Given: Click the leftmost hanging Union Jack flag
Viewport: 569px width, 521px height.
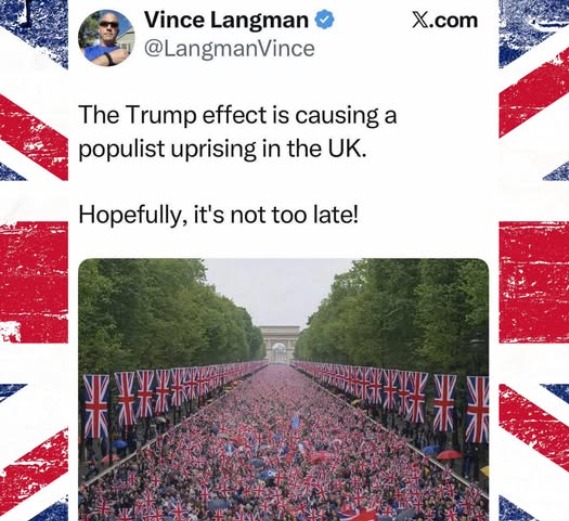Looking at the screenshot, I should point(96,407).
